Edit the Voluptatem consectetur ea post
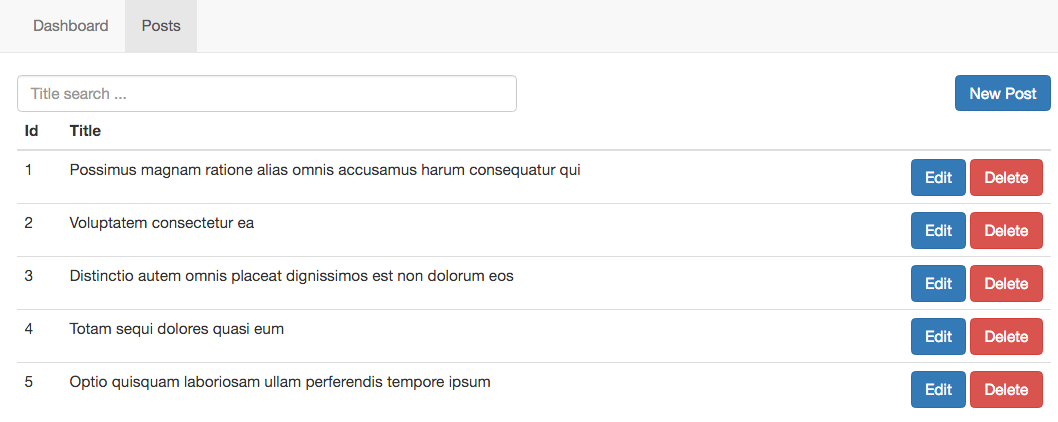The image size is (1058, 422). [938, 230]
